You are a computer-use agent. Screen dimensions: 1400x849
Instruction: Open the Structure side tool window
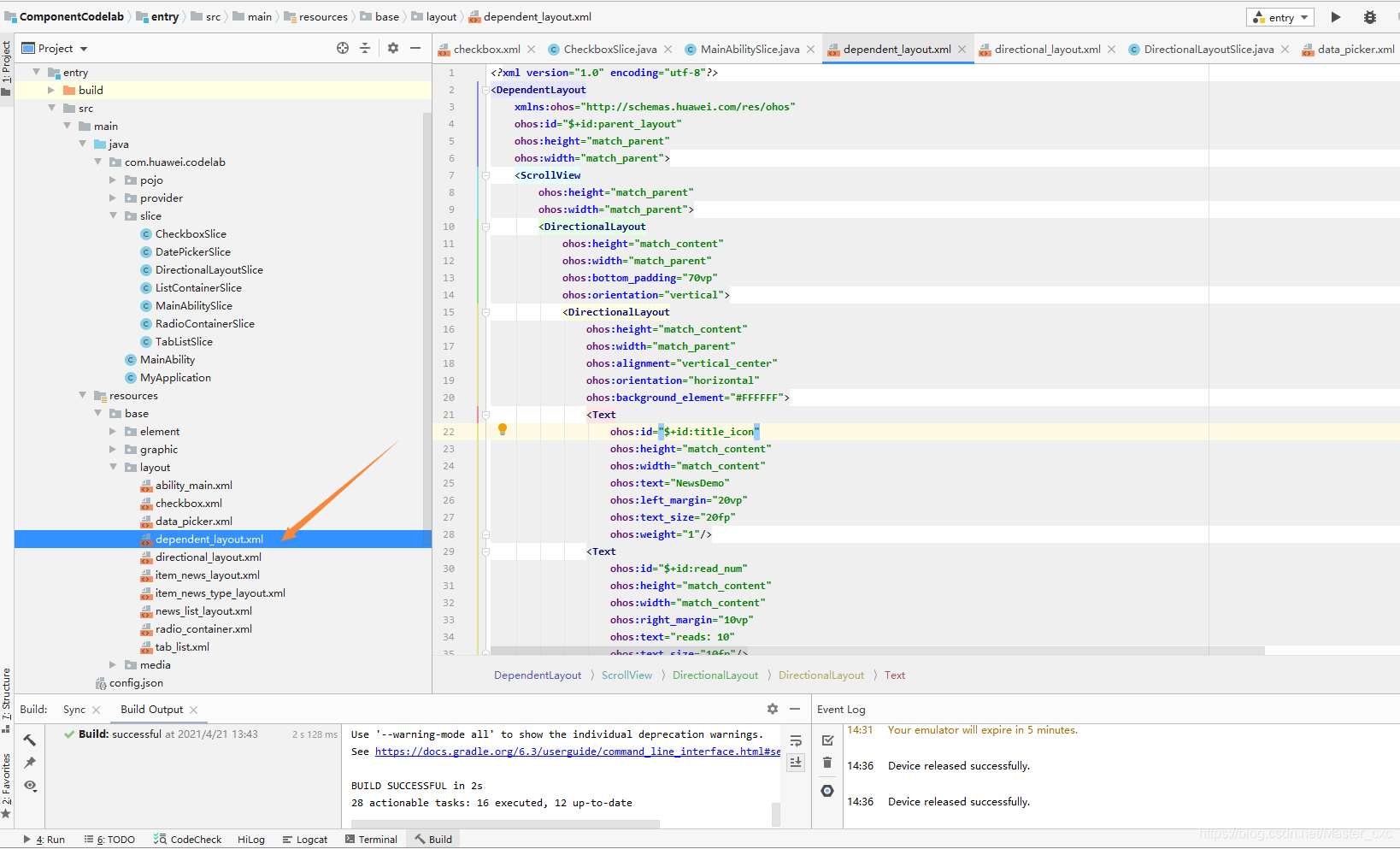pos(7,699)
